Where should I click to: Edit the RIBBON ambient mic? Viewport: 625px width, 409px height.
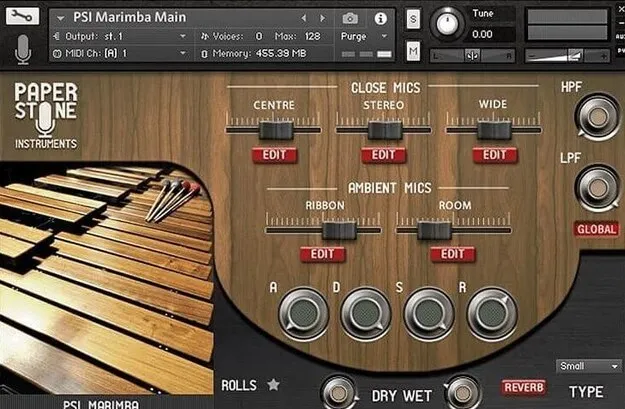pyautogui.click(x=322, y=254)
